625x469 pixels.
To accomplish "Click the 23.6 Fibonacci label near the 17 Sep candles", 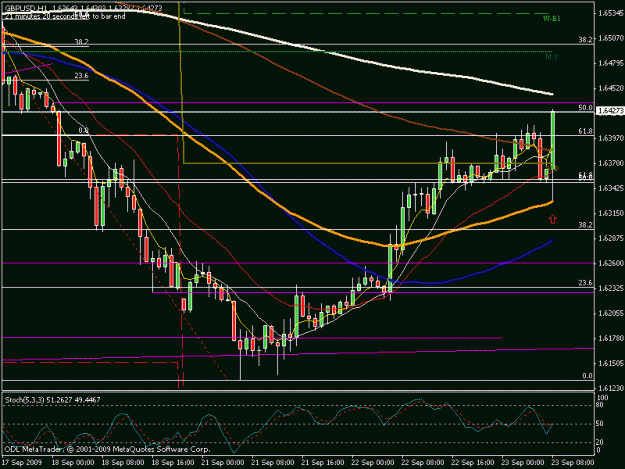I will coord(81,75).
